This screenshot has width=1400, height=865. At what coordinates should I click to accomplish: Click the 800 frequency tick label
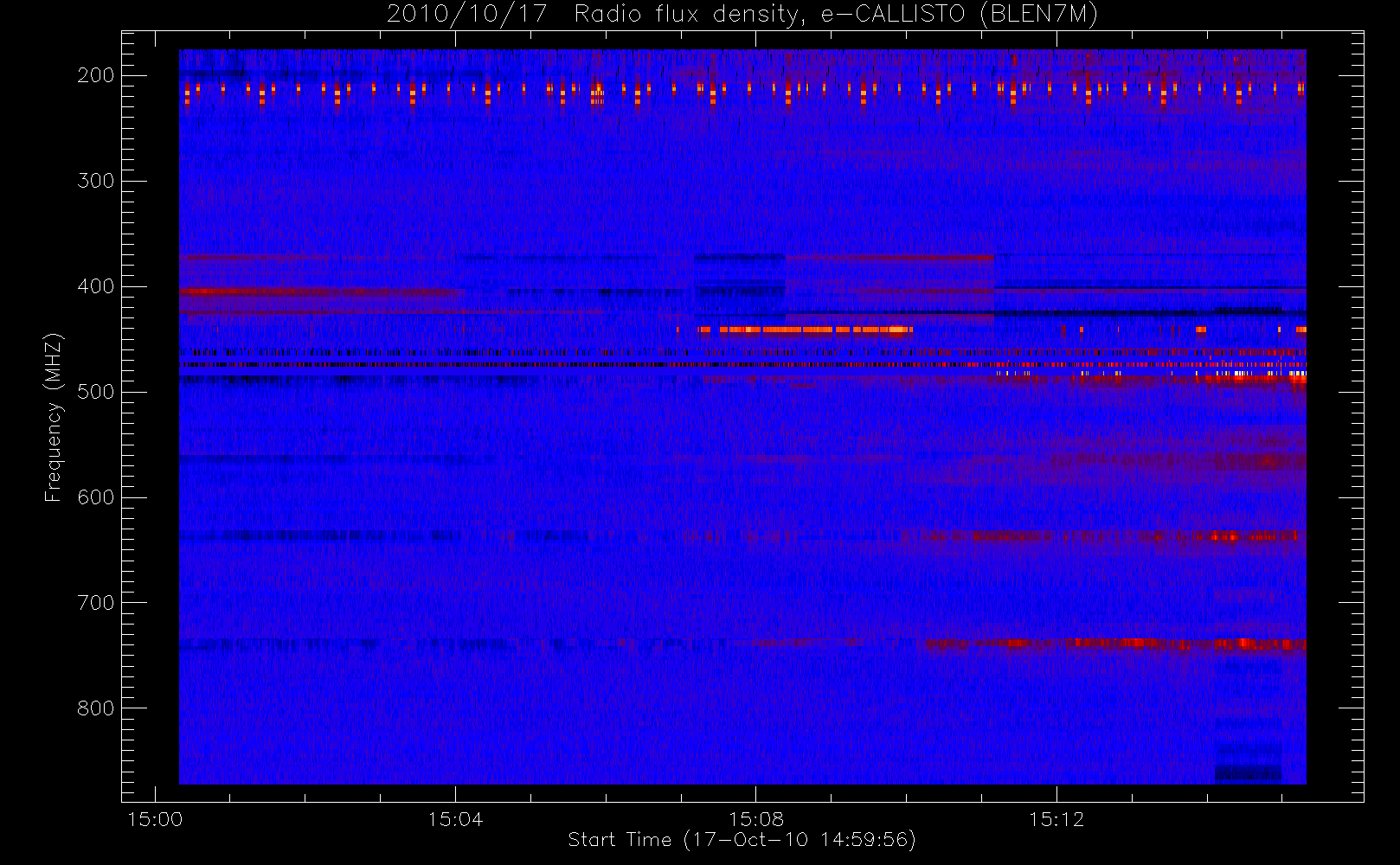95,708
